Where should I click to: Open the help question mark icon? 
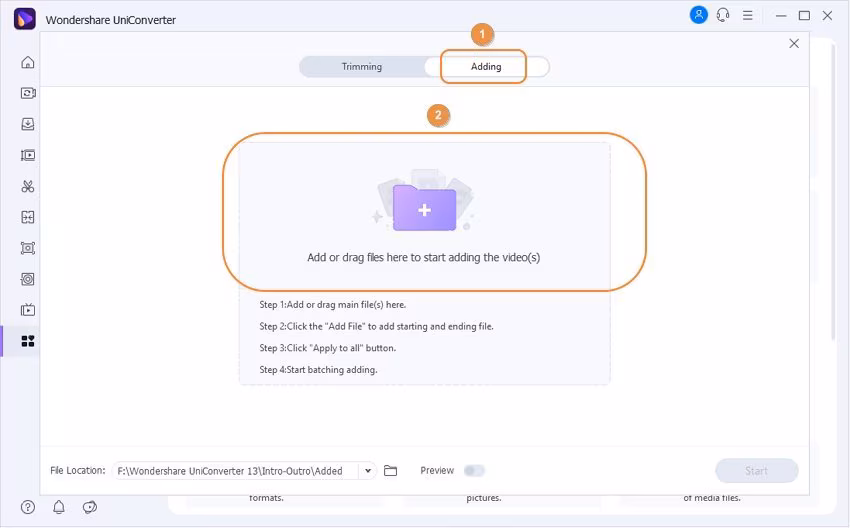pos(28,507)
